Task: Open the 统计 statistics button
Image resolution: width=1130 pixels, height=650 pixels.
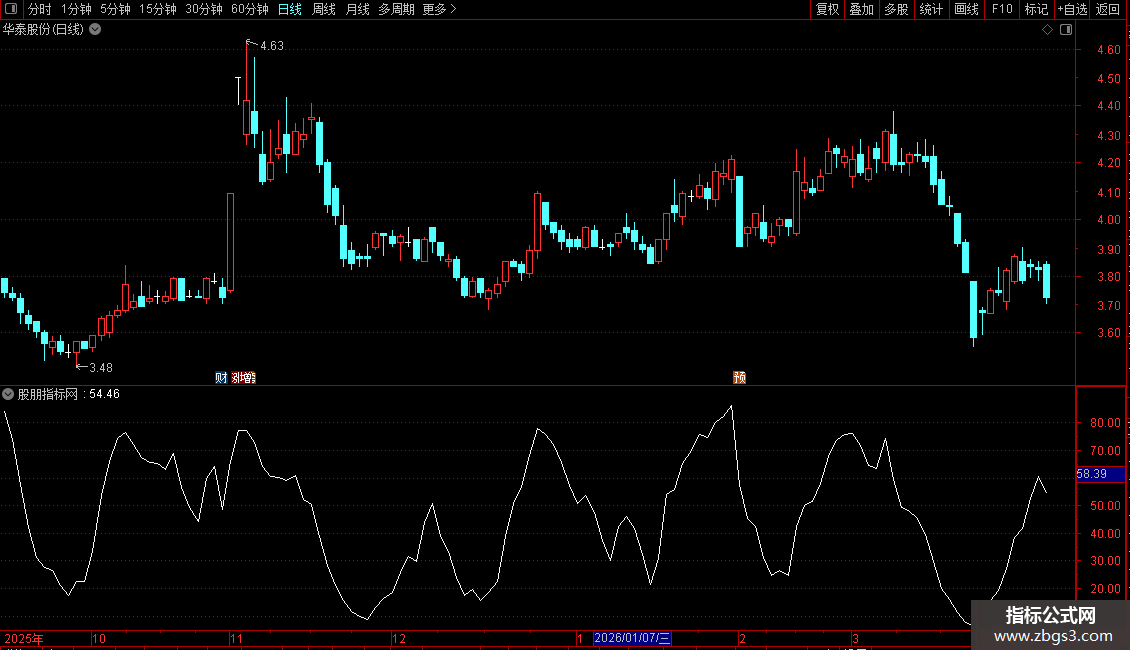Action: (931, 9)
